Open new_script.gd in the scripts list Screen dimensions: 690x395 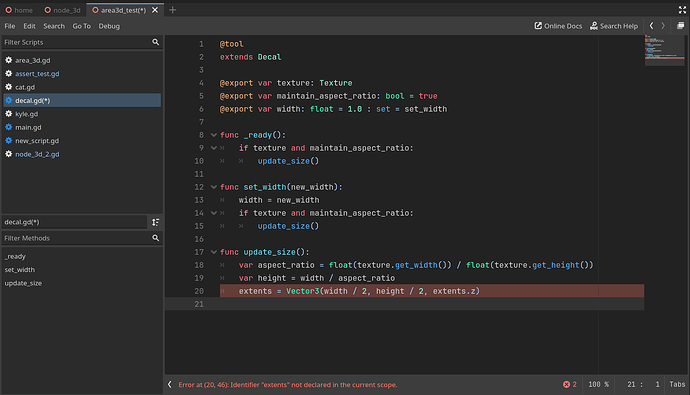pos(37,141)
